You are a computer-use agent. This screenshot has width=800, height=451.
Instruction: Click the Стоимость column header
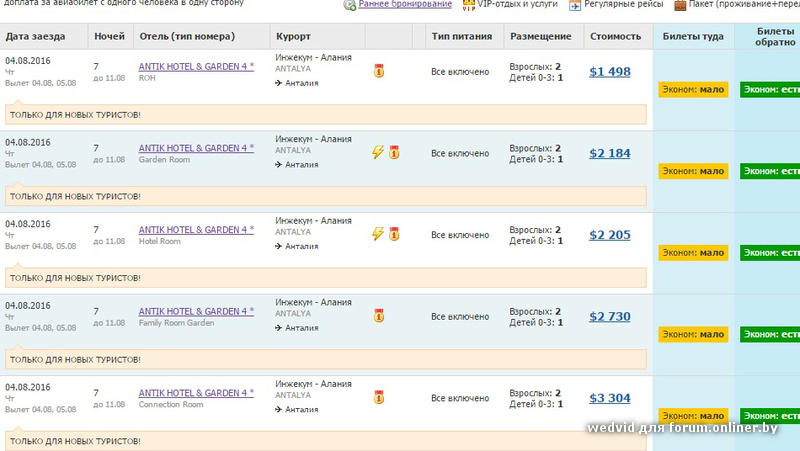[x=618, y=36]
